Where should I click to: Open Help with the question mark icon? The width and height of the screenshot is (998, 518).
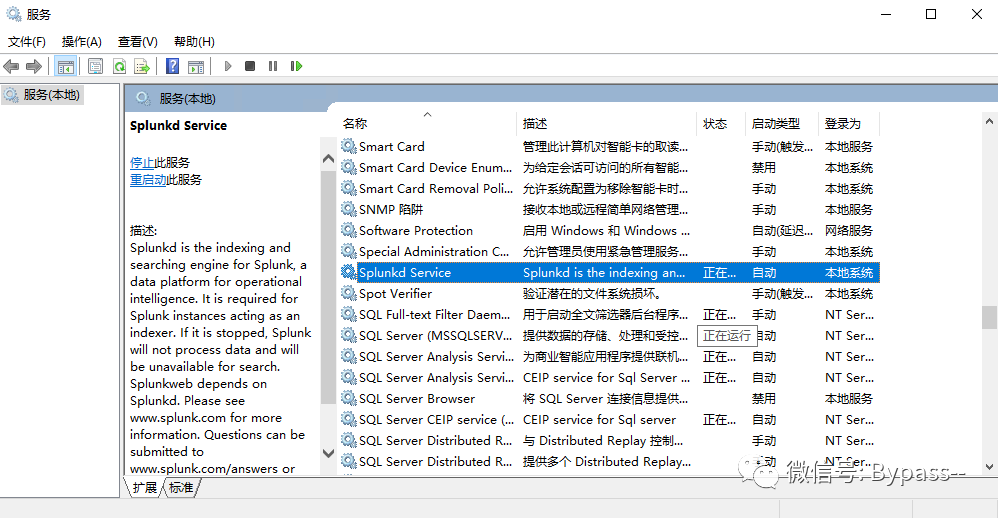[x=172, y=66]
